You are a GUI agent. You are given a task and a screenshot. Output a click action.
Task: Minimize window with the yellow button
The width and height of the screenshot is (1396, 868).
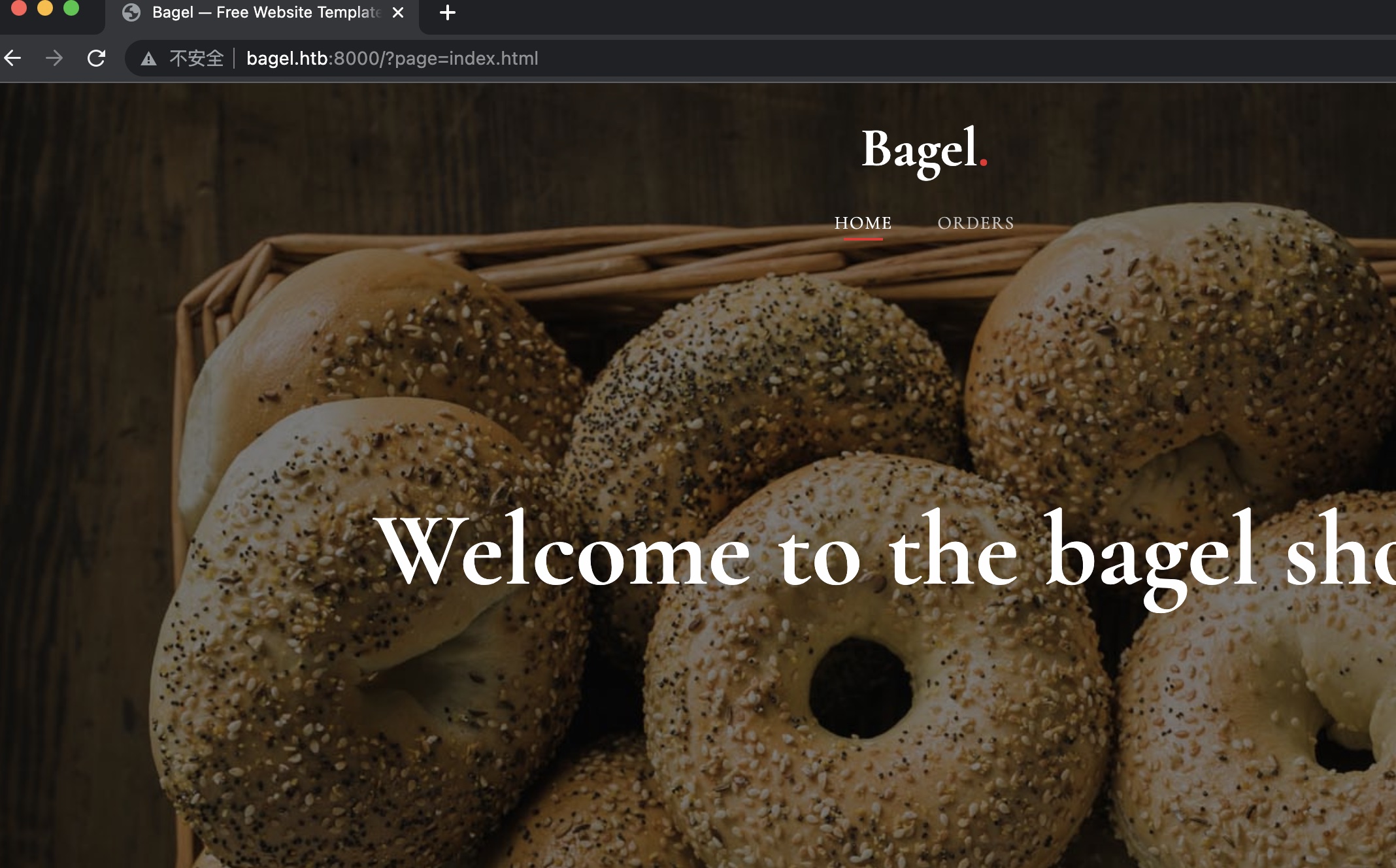(x=44, y=7)
